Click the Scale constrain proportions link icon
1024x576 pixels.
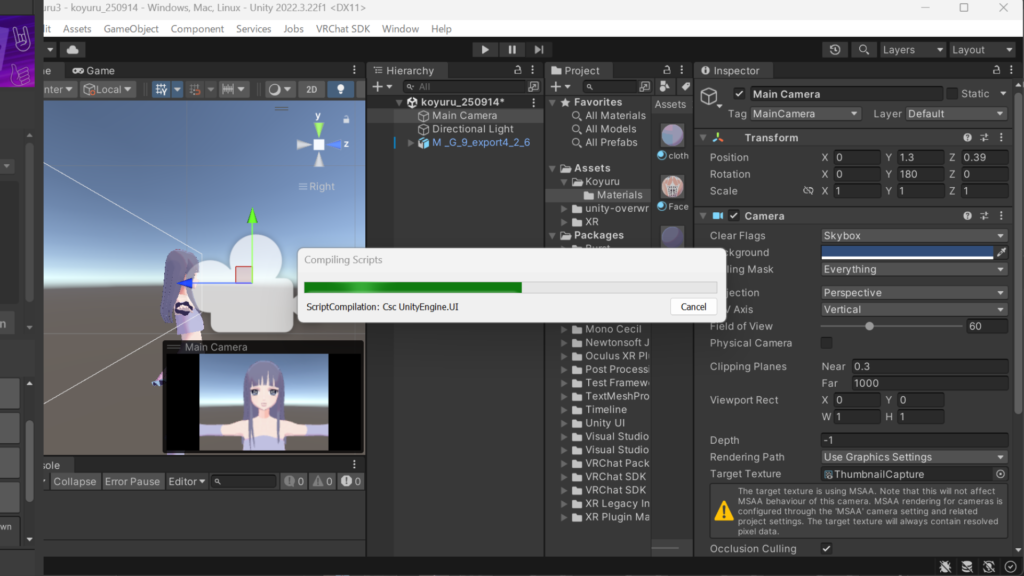click(808, 191)
